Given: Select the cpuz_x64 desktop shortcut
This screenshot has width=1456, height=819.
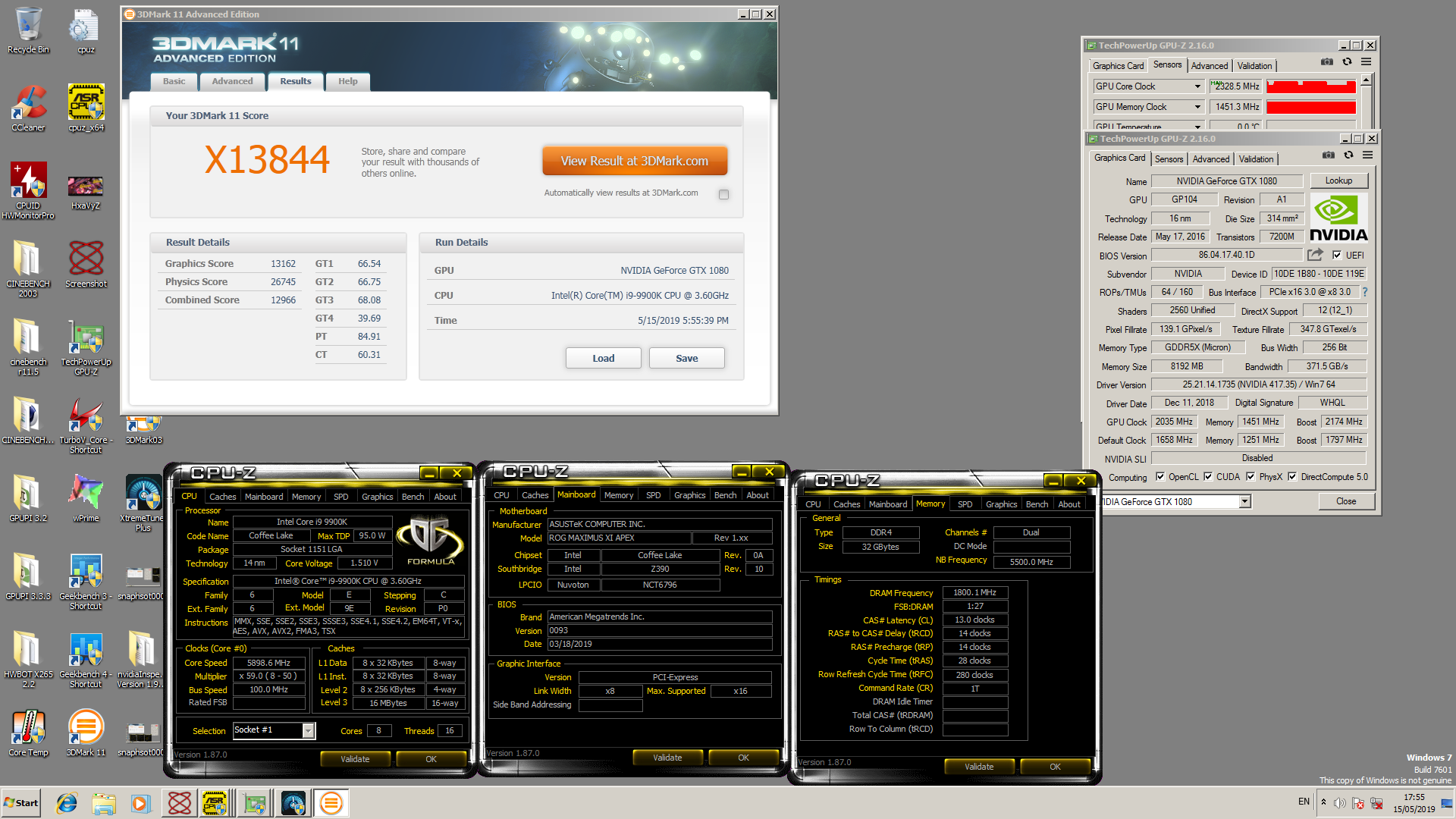Looking at the screenshot, I should pos(86,108).
